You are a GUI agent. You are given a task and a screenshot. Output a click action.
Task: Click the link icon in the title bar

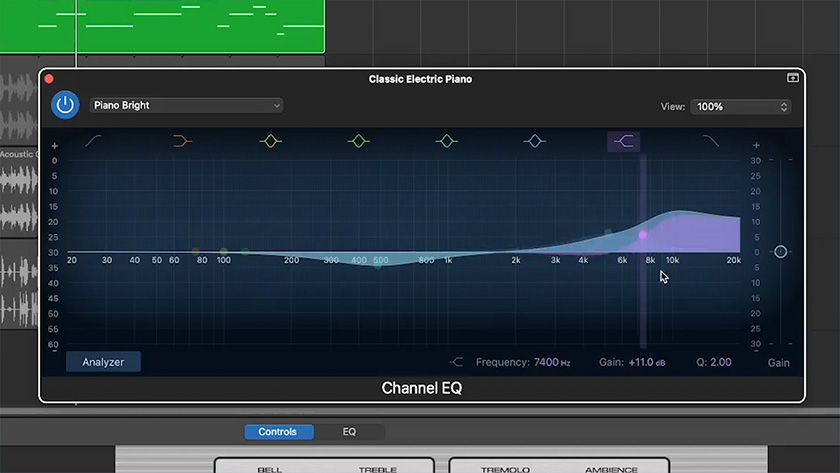coord(792,78)
